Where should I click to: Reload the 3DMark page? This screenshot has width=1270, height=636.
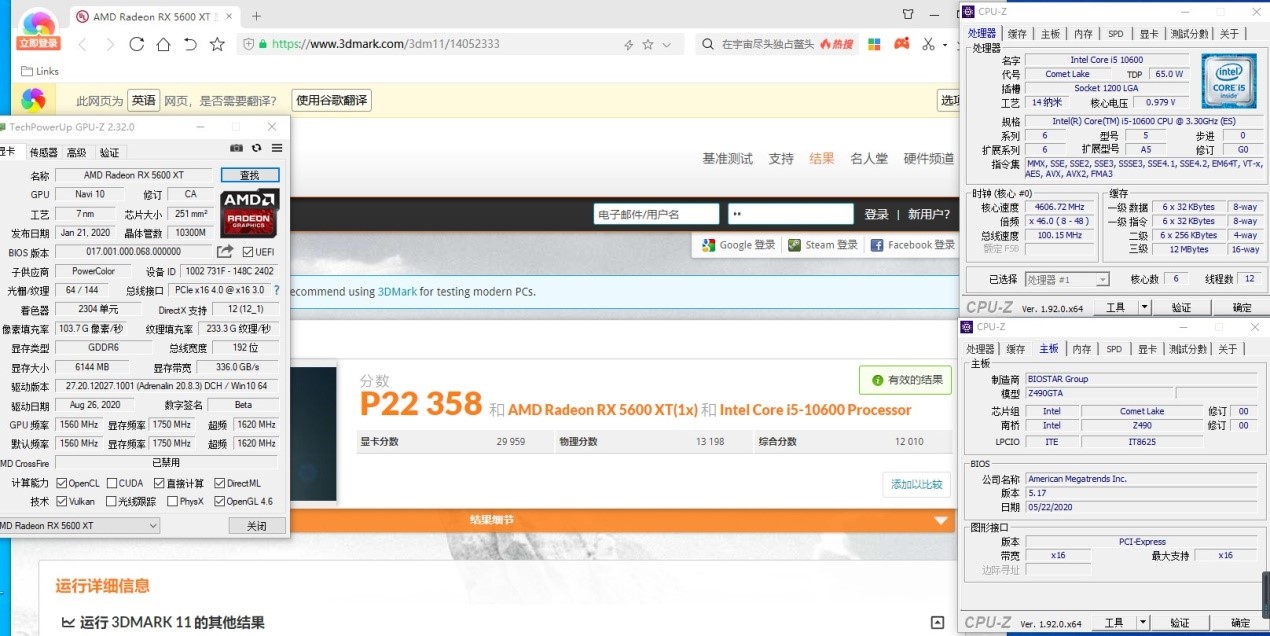click(137, 44)
